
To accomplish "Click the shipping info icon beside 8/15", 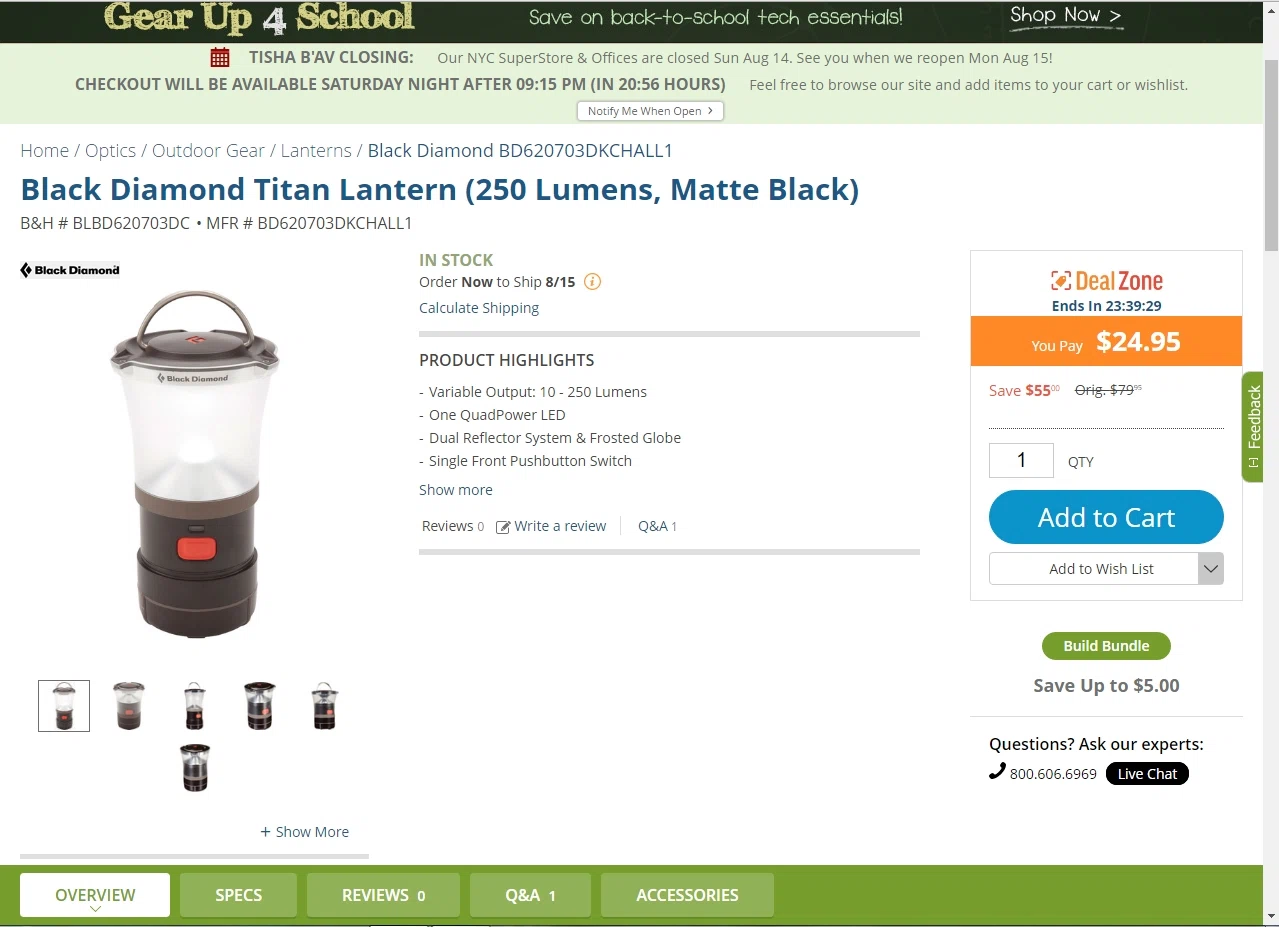I will tap(592, 282).
